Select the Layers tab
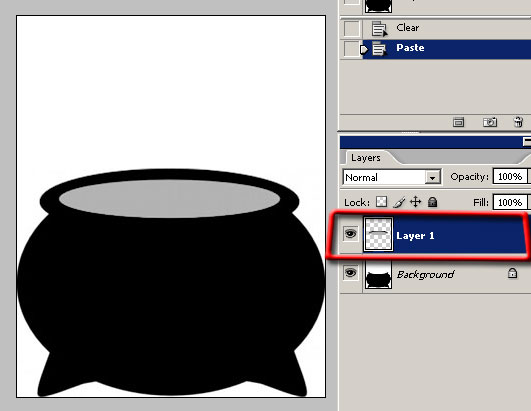The width and height of the screenshot is (531, 411). (366, 158)
